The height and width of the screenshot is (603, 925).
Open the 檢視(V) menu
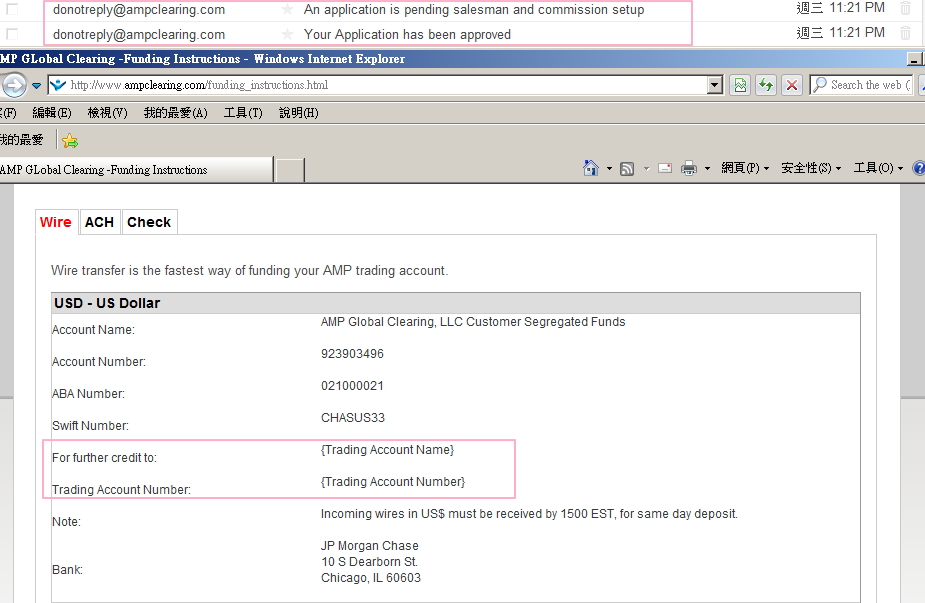[107, 113]
